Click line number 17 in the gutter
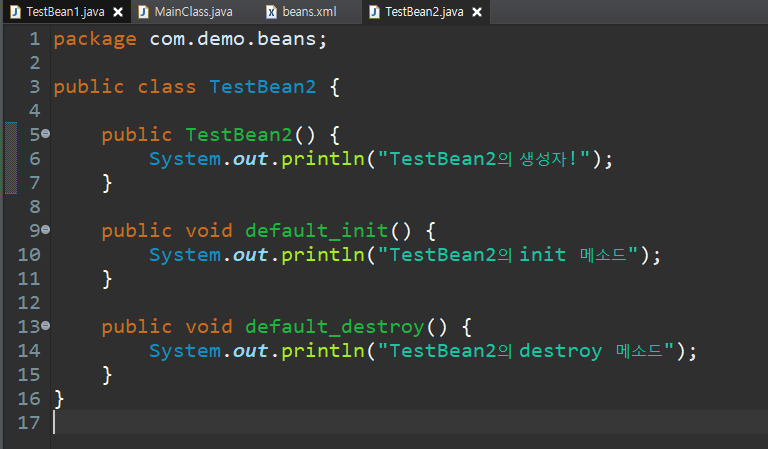The width and height of the screenshot is (768, 449). (x=29, y=423)
